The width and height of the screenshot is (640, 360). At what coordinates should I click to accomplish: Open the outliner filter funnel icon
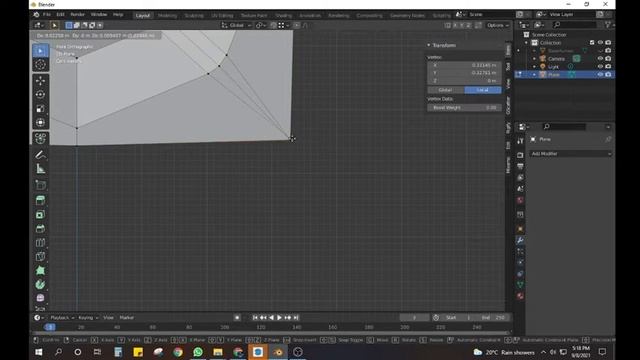click(607, 25)
